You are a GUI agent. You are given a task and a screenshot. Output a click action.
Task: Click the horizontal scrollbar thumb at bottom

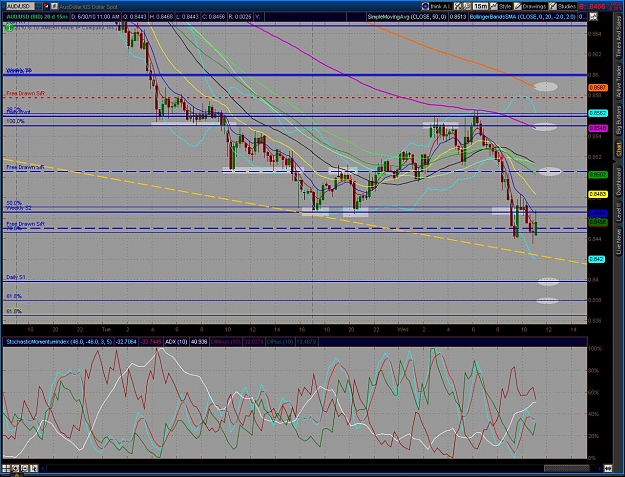coord(566,468)
